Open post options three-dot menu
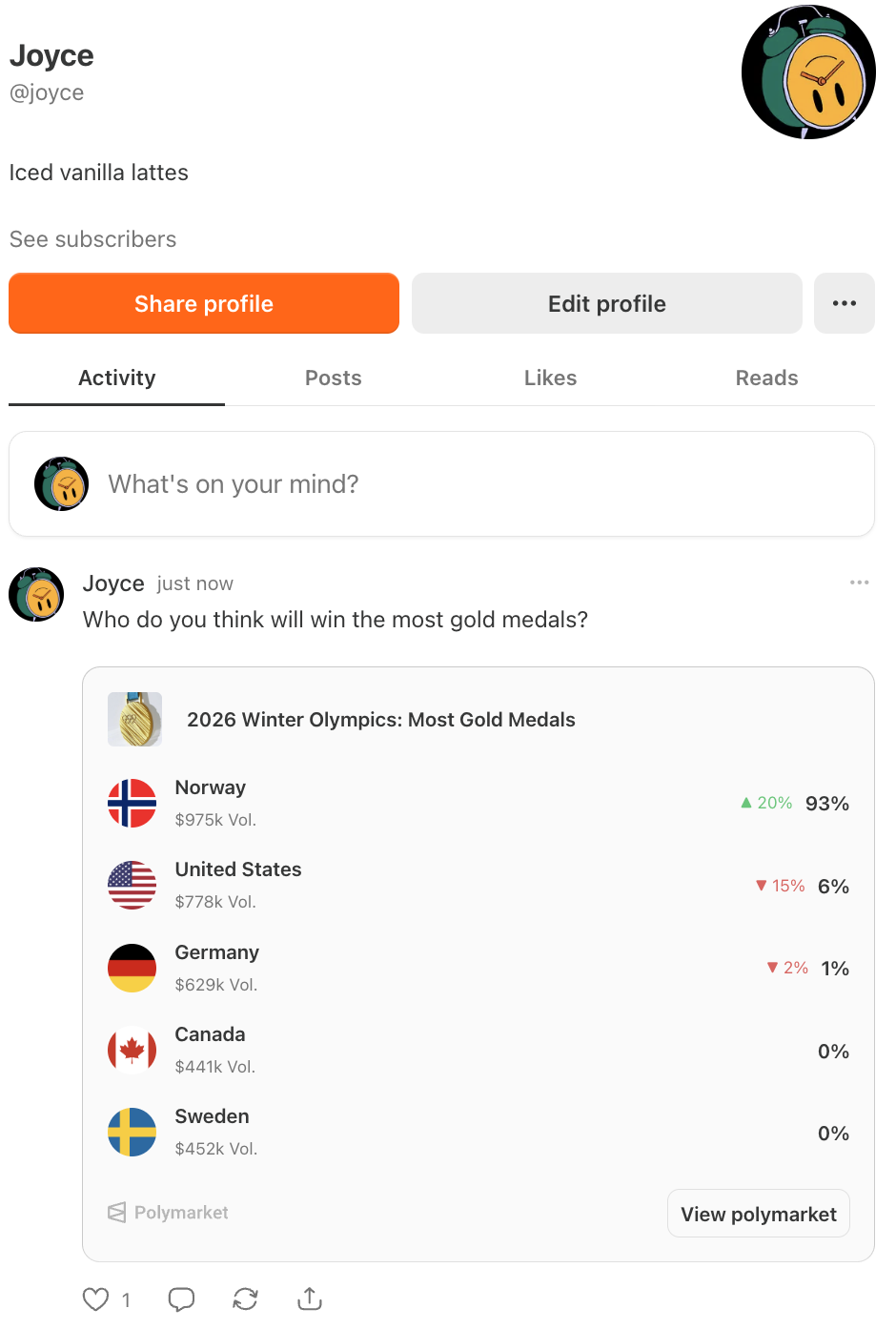The width and height of the screenshot is (896, 1329). [x=859, y=583]
